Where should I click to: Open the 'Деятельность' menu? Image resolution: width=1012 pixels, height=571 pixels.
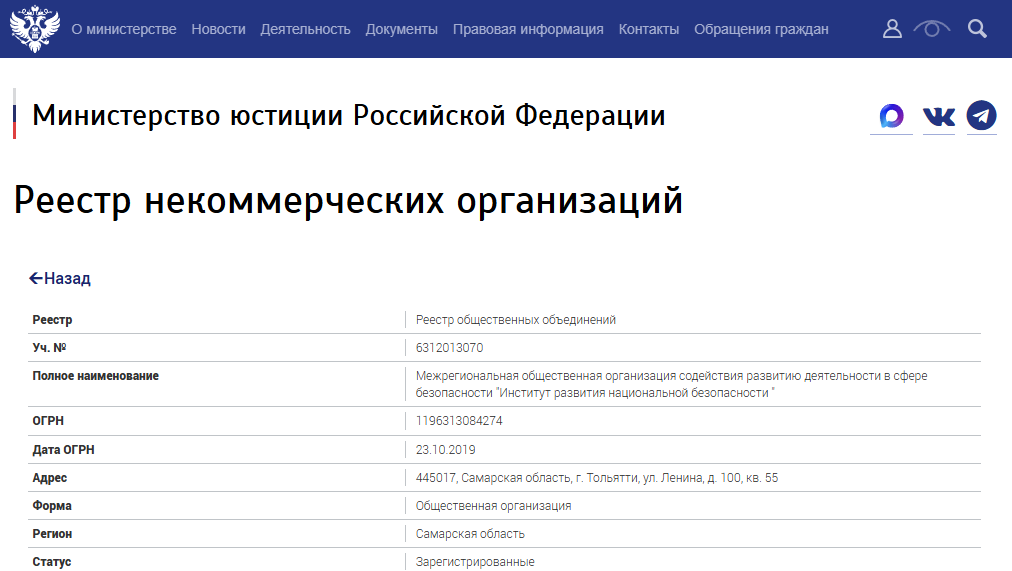[x=305, y=29]
